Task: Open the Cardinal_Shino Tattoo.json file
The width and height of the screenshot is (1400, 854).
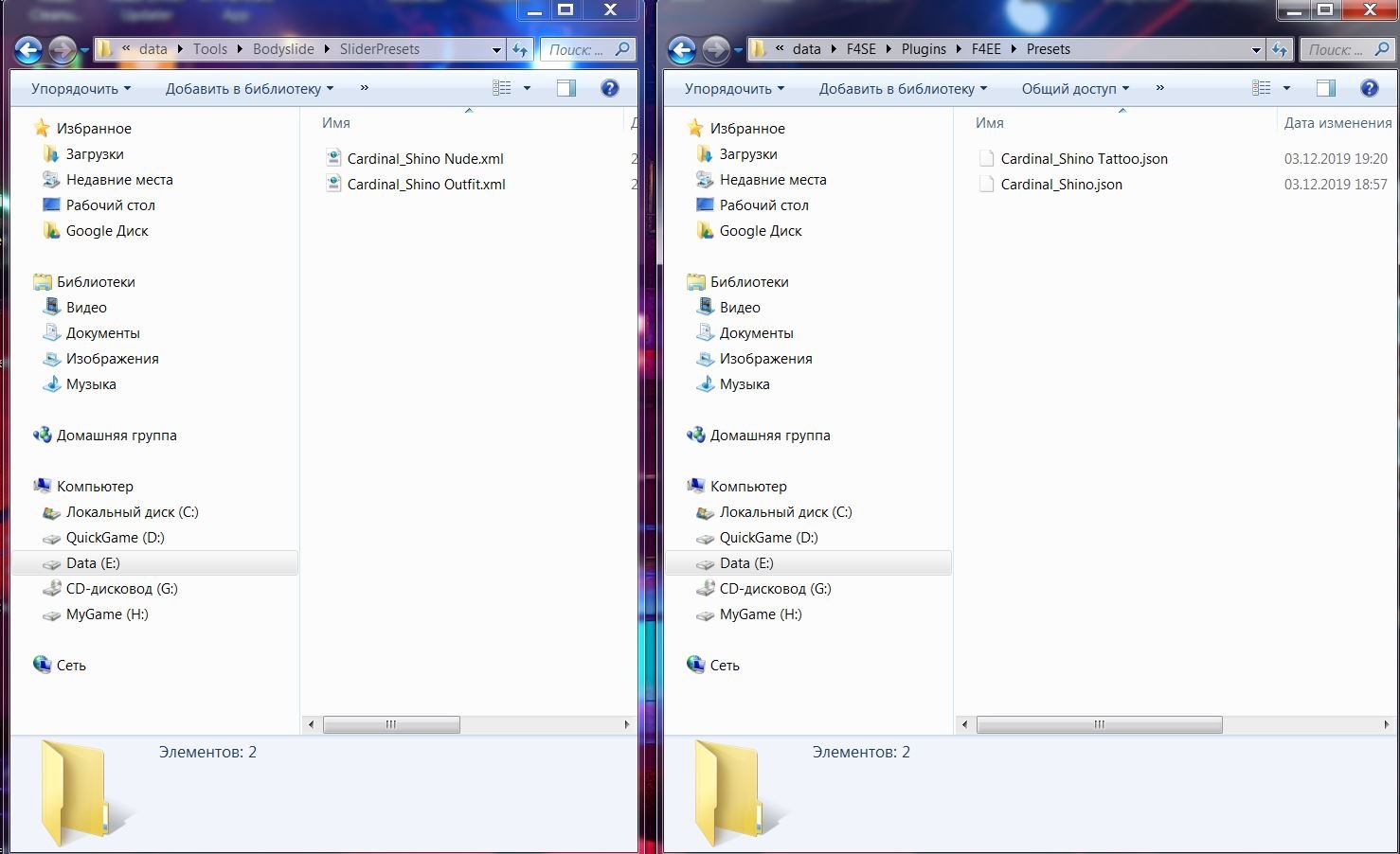Action: coord(1084,159)
